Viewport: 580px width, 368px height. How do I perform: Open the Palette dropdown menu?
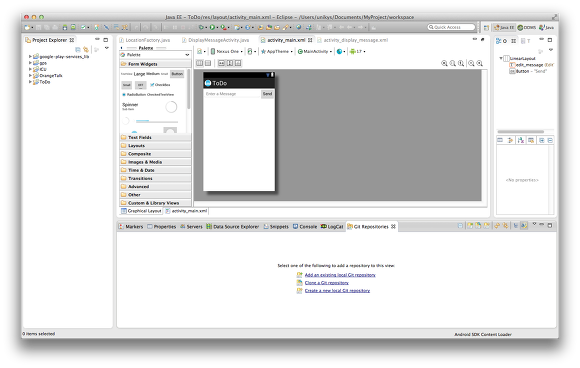tap(187, 55)
